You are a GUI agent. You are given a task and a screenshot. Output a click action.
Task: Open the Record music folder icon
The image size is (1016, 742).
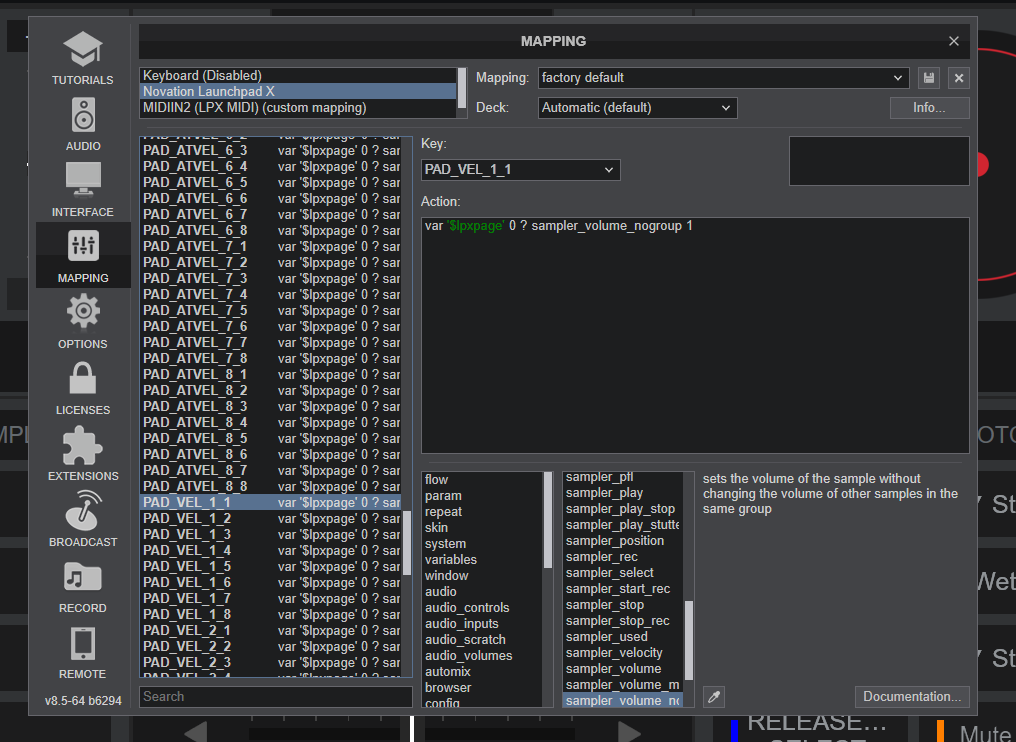tap(83, 577)
